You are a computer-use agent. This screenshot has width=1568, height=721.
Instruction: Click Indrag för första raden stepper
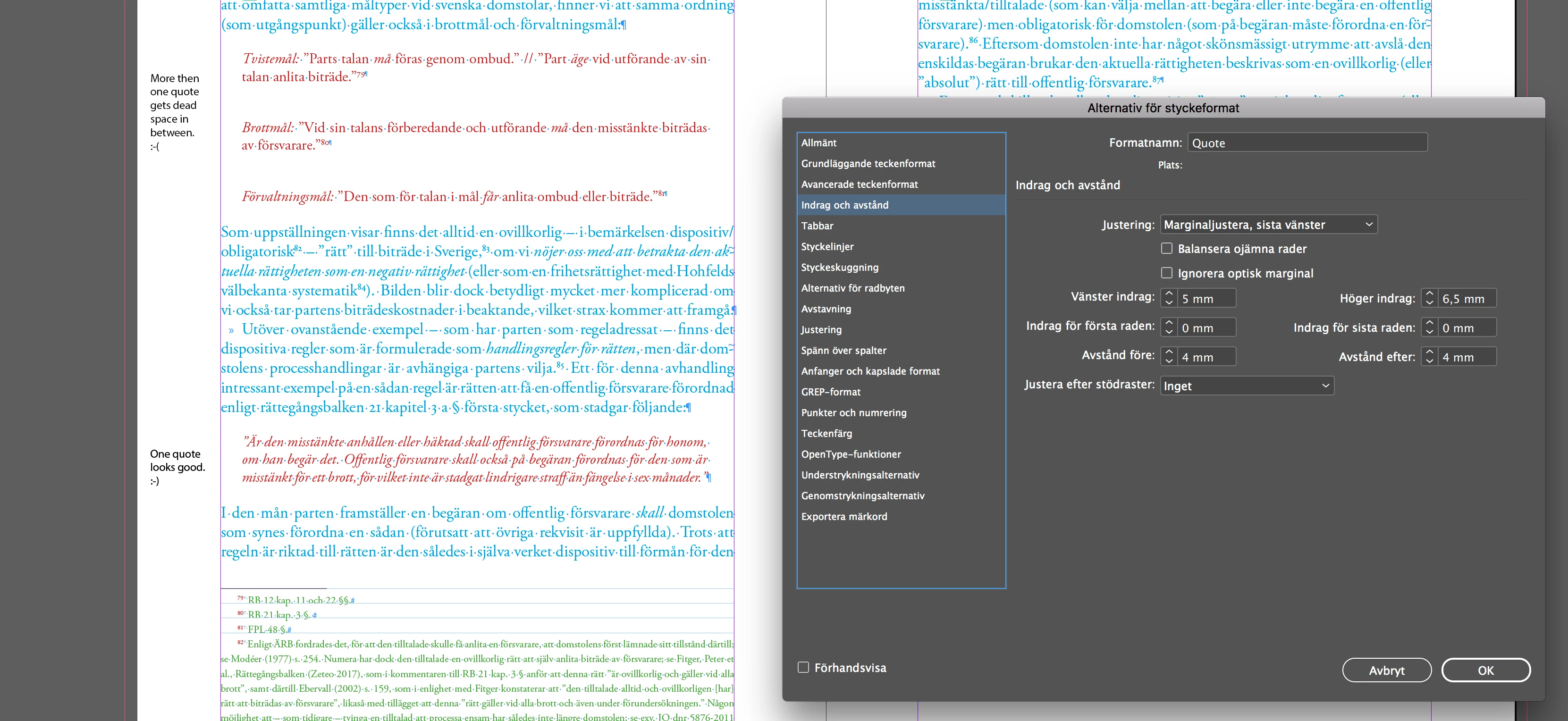1168,327
